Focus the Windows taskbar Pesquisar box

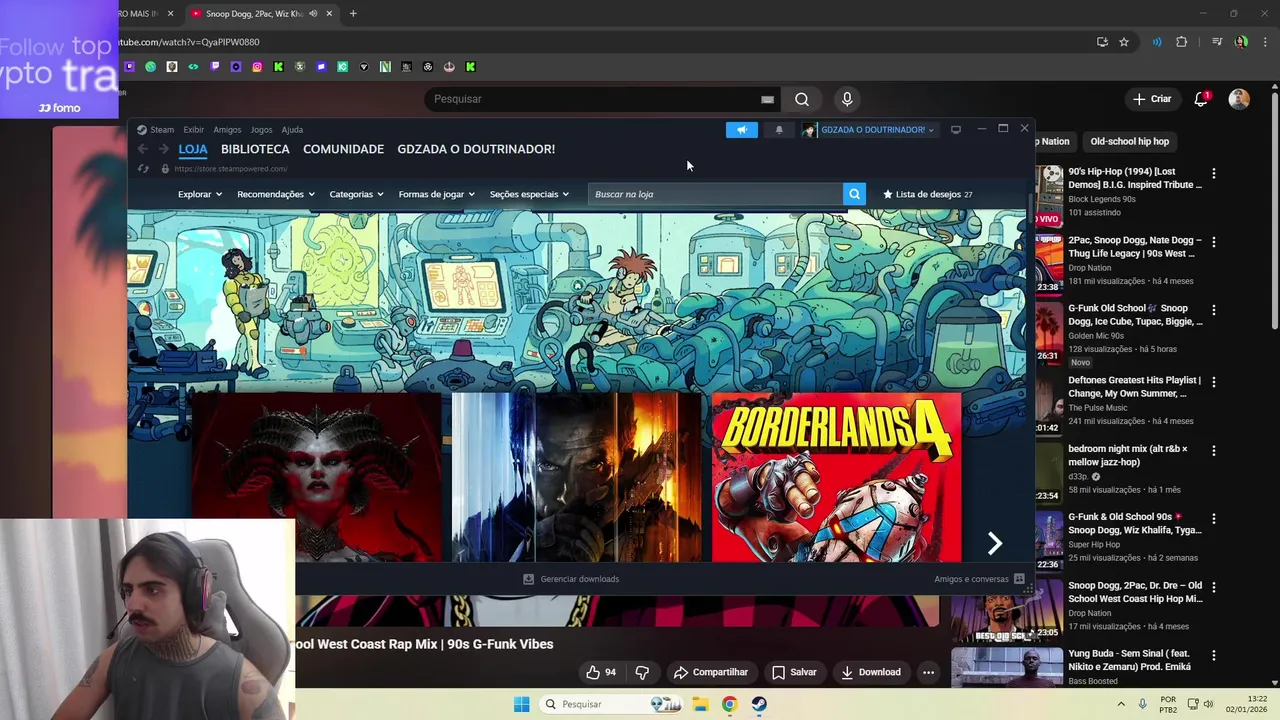(x=611, y=704)
